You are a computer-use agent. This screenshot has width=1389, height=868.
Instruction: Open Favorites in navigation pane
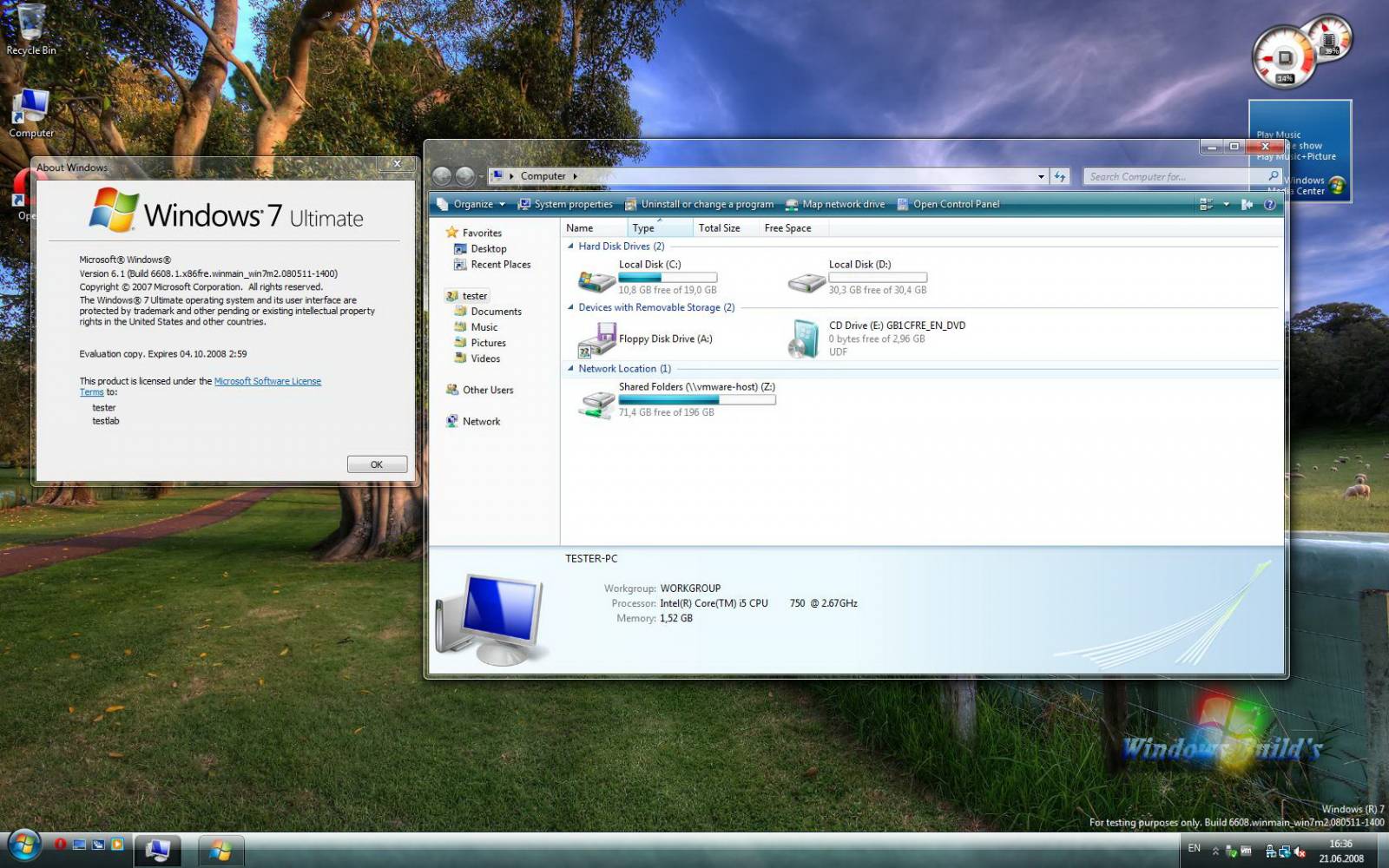coord(474,233)
